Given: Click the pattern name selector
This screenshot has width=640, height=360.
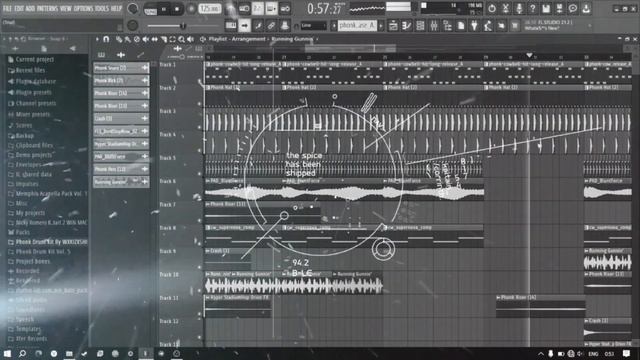Looking at the screenshot, I should [x=357, y=26].
